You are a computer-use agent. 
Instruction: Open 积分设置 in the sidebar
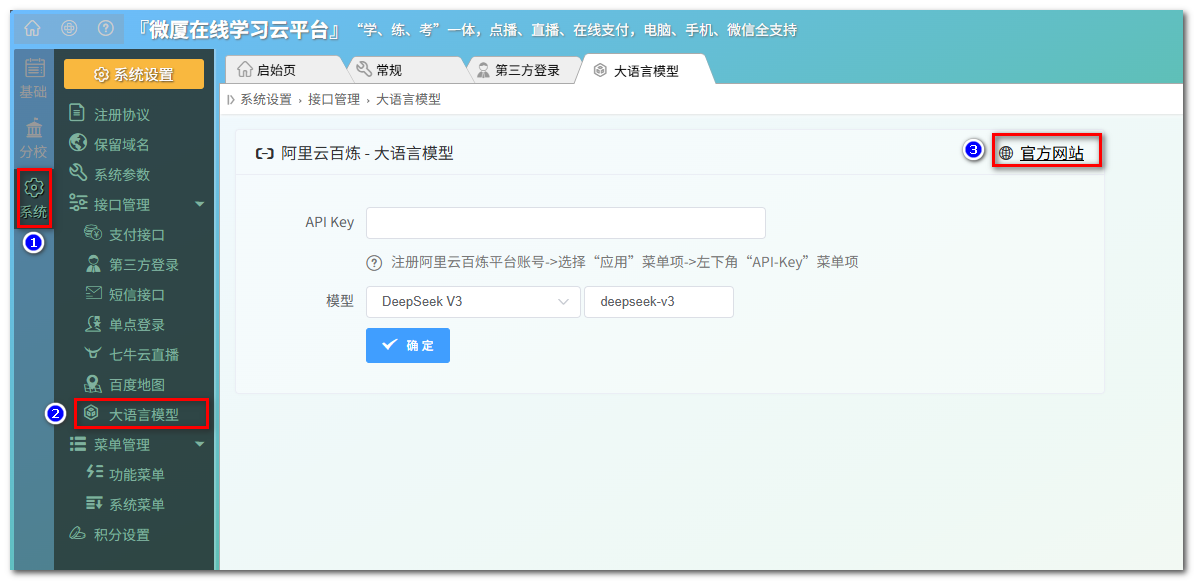click(x=121, y=535)
